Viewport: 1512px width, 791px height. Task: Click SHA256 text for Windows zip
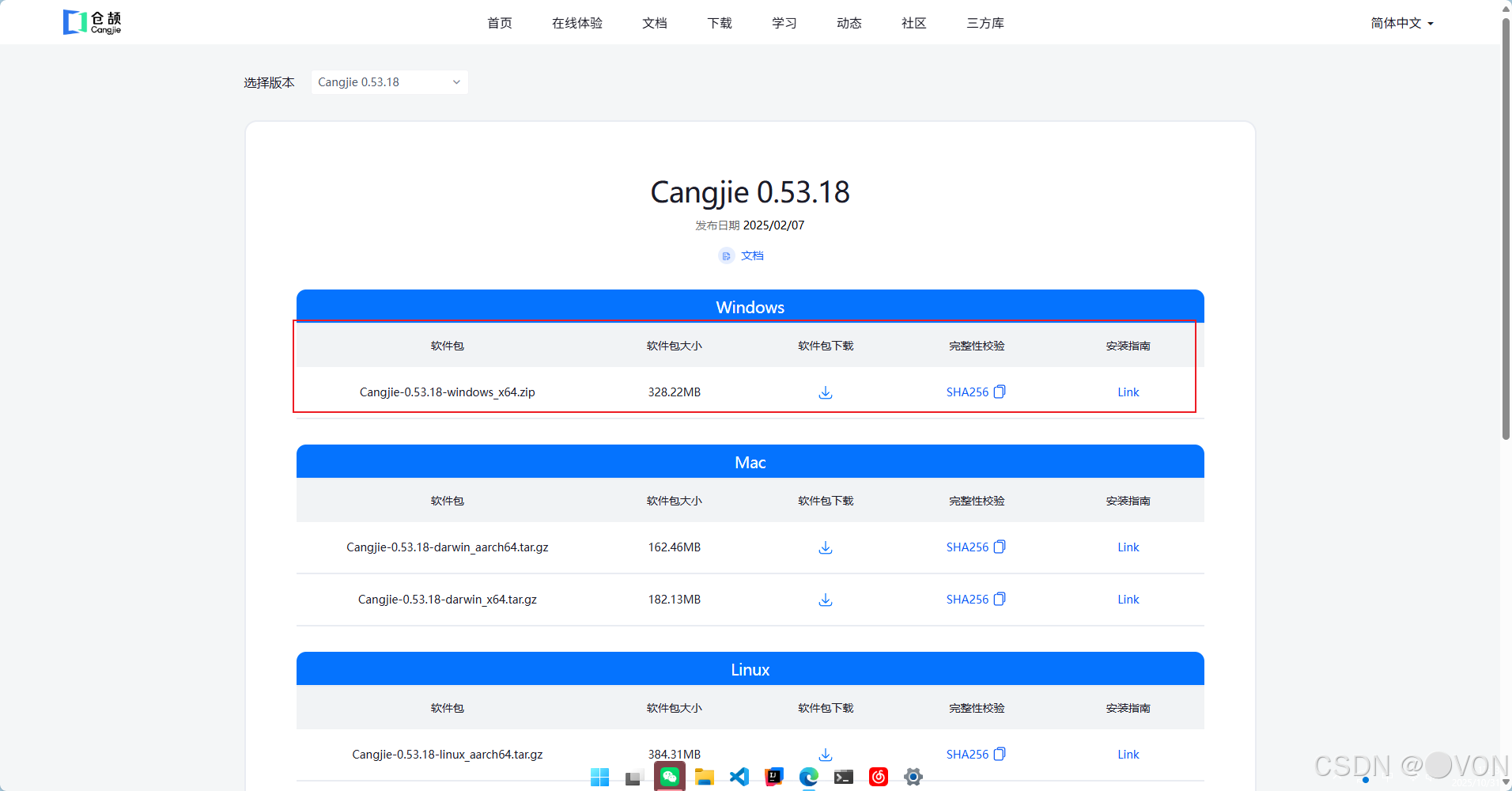[x=967, y=392]
